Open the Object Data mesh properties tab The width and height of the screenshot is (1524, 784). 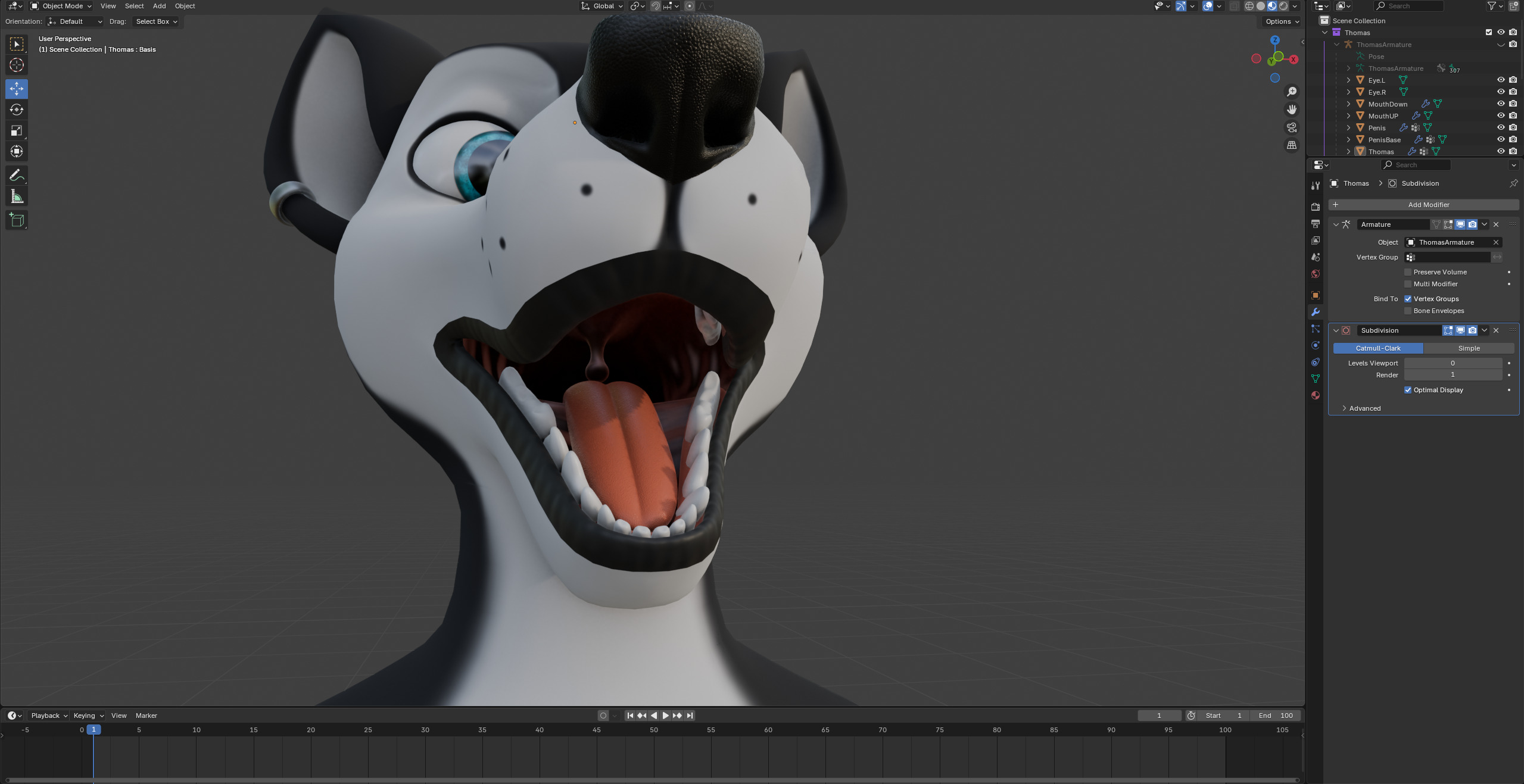coord(1316,379)
